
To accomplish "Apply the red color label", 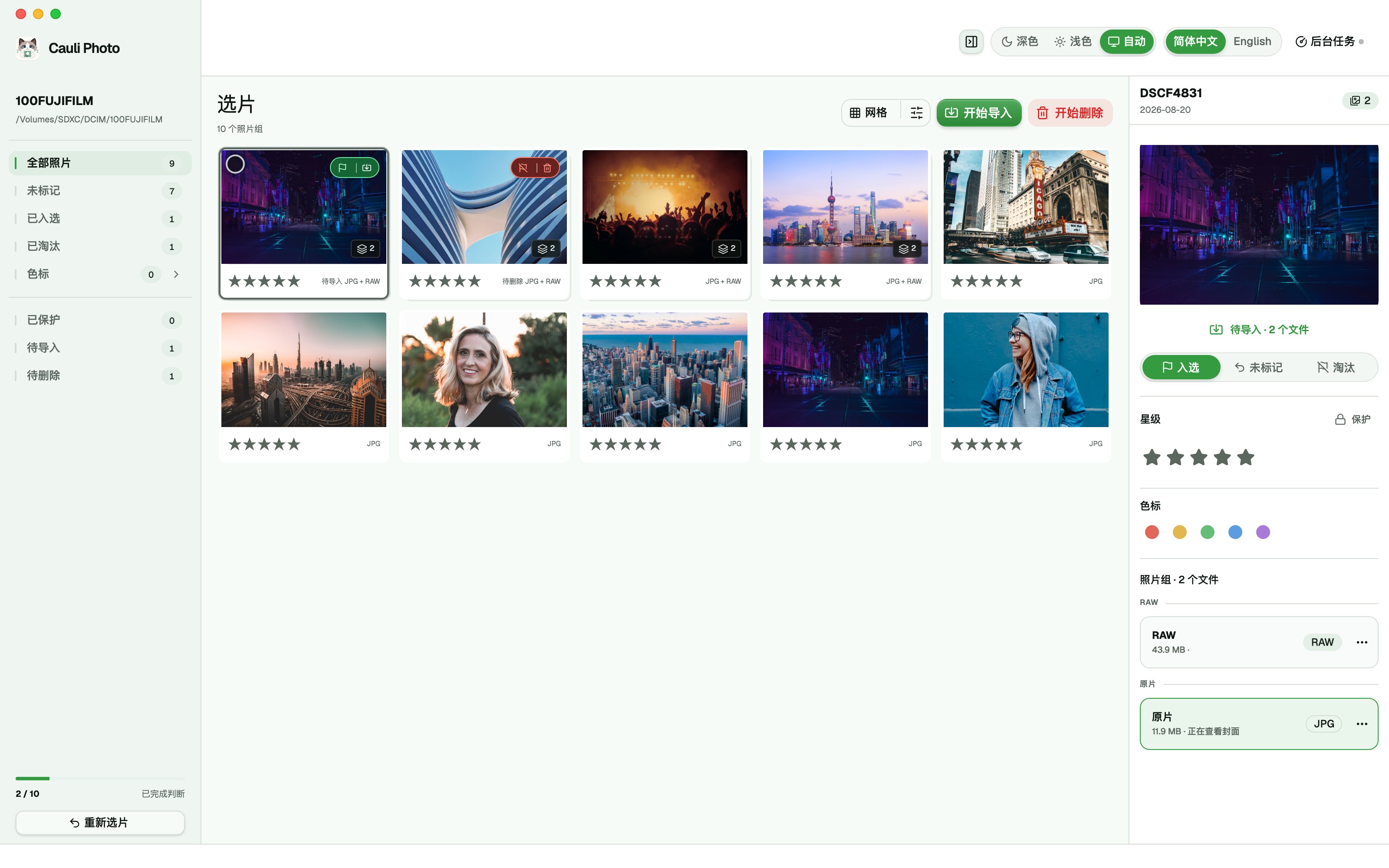I will pos(1152,532).
